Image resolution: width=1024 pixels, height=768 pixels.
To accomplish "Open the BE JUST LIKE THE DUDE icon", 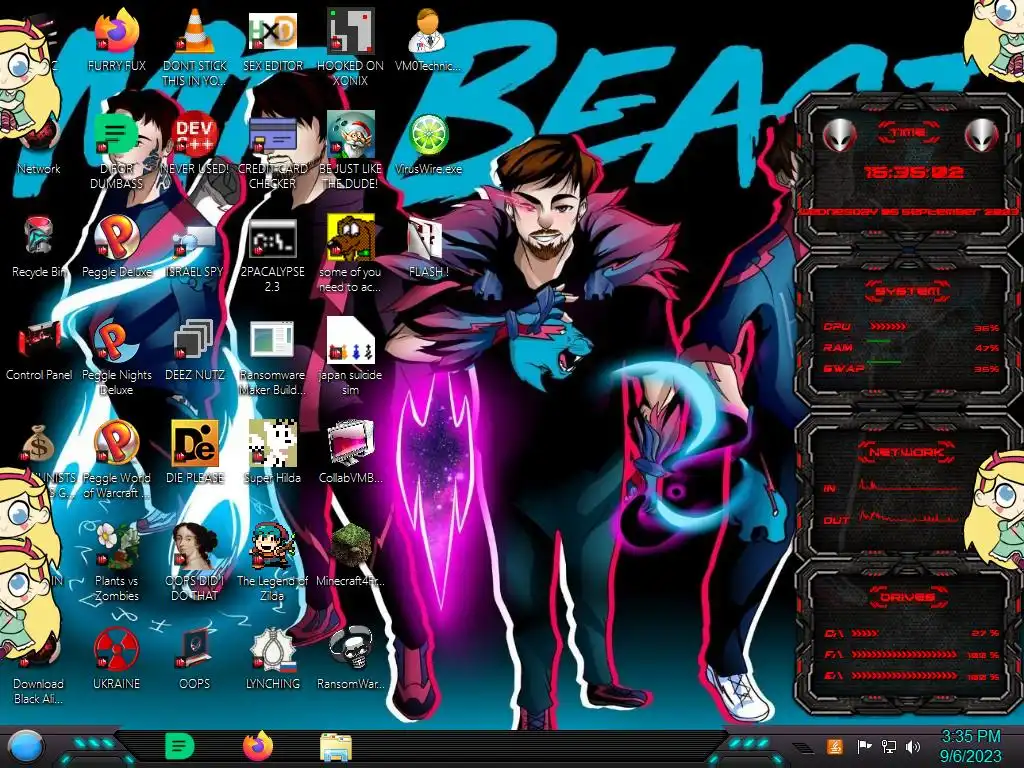I will (351, 135).
